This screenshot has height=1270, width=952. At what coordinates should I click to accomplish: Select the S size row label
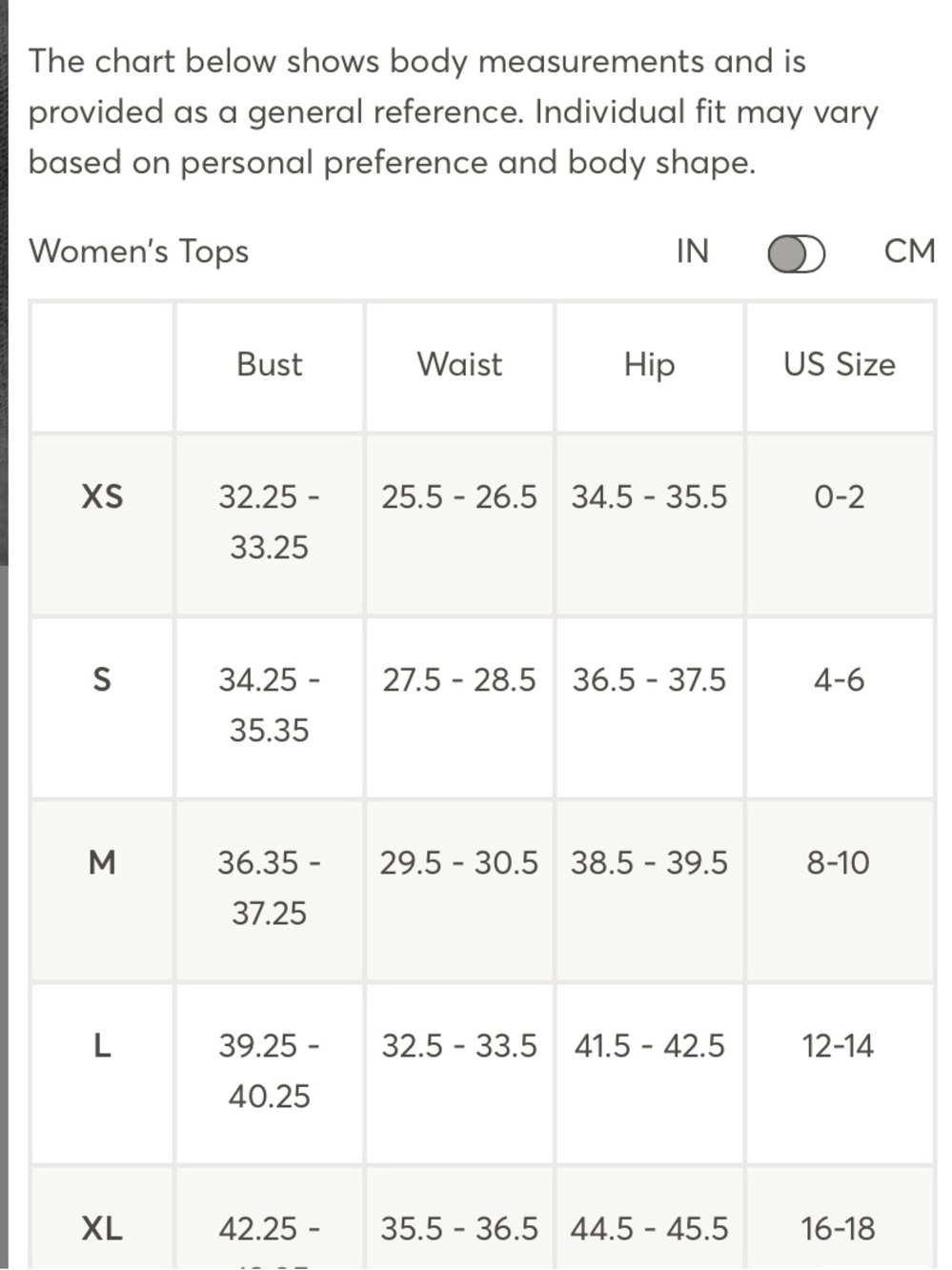pos(102,679)
